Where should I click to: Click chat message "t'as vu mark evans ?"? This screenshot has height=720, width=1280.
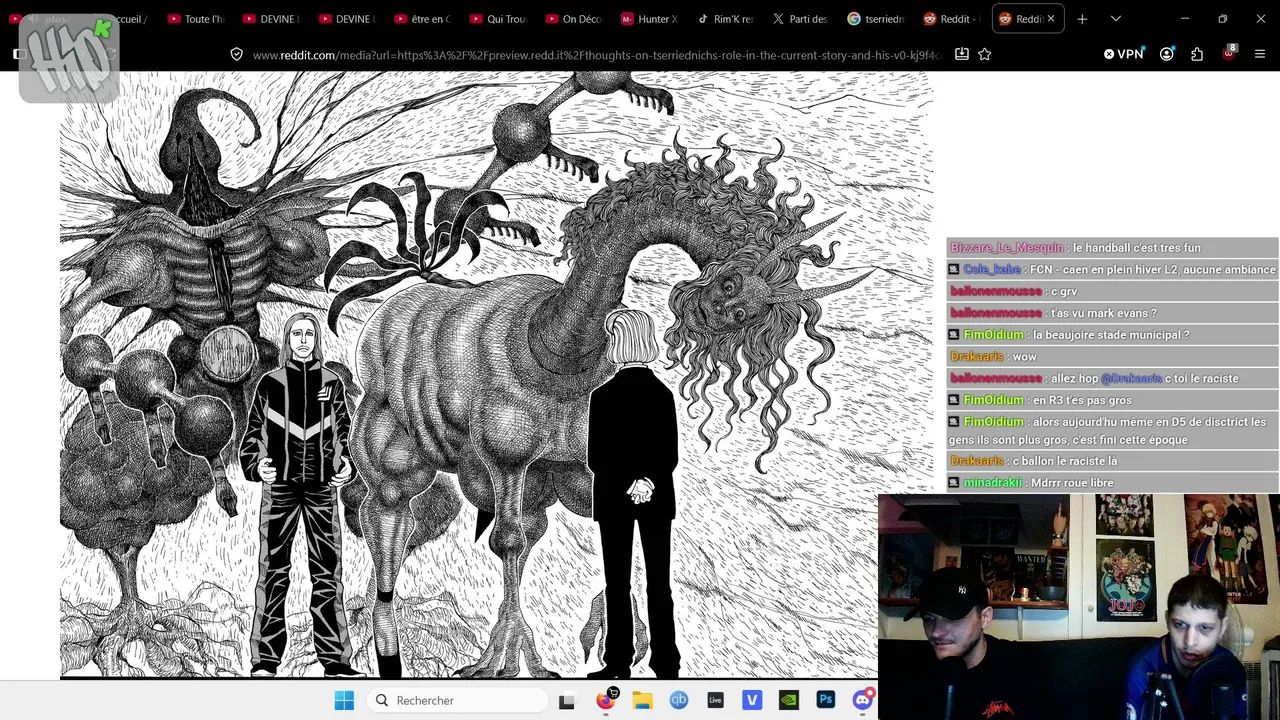pos(1104,313)
